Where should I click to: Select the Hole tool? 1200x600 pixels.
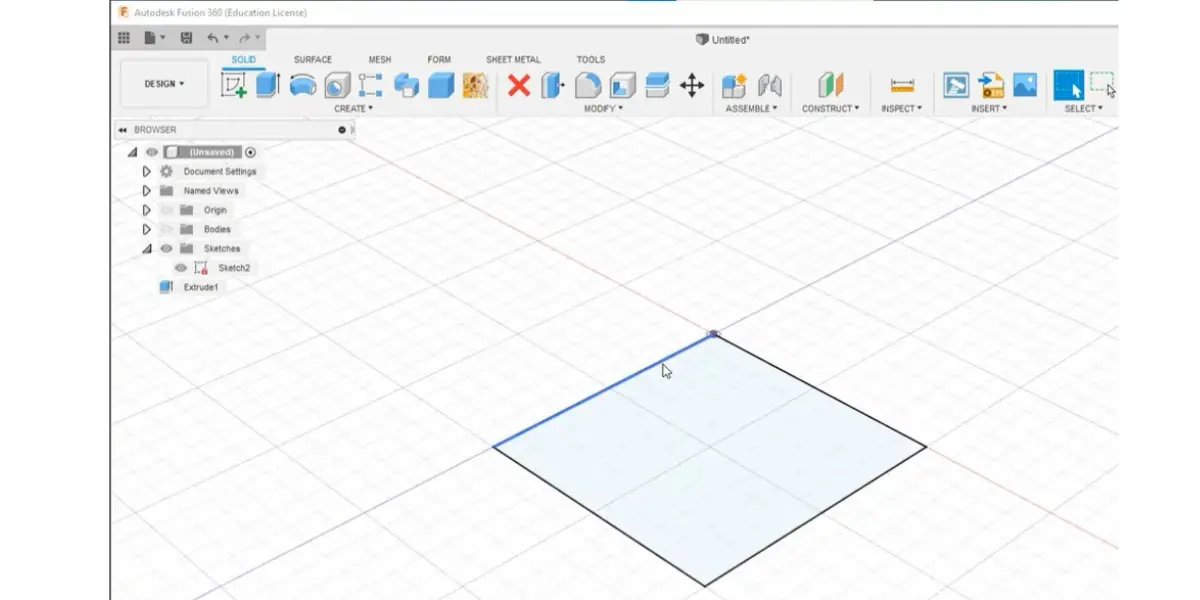tap(337, 85)
